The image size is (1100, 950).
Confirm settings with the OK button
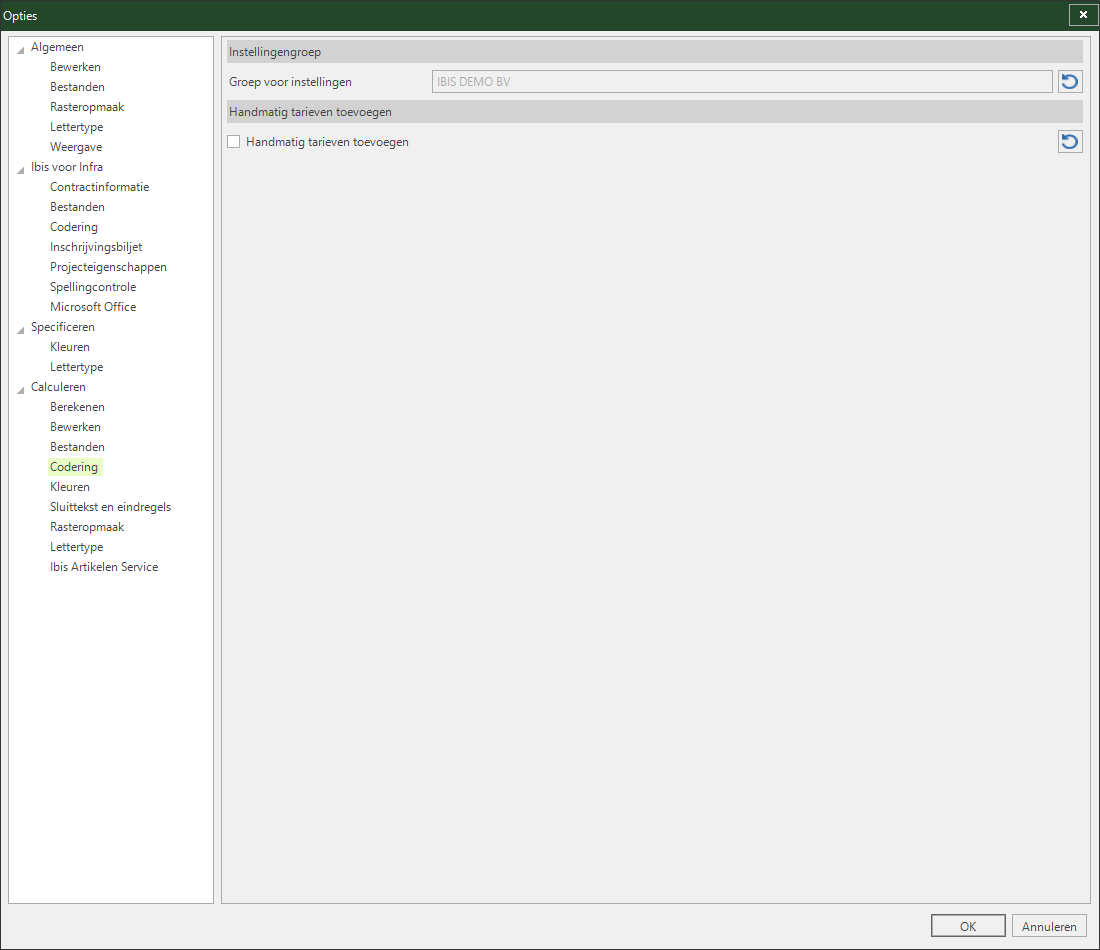point(968,926)
